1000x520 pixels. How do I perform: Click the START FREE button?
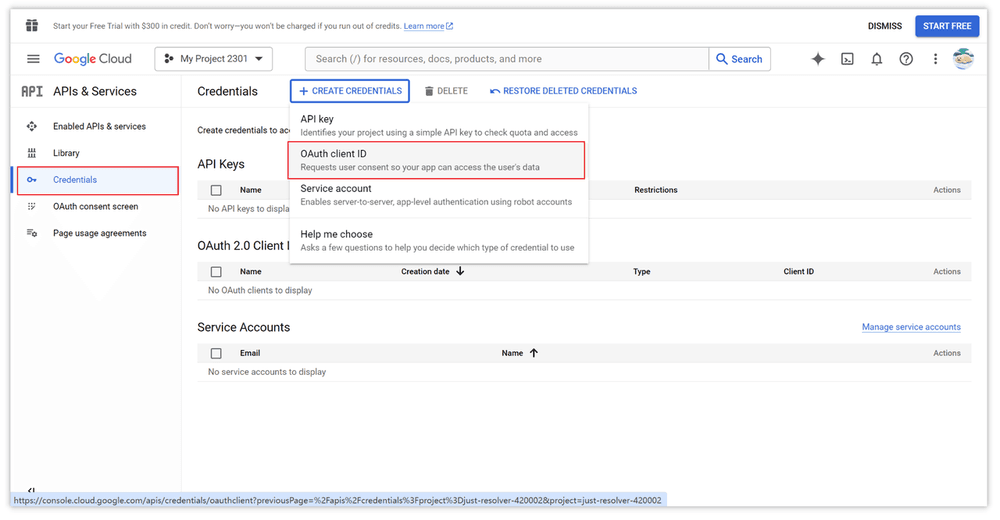coord(947,26)
